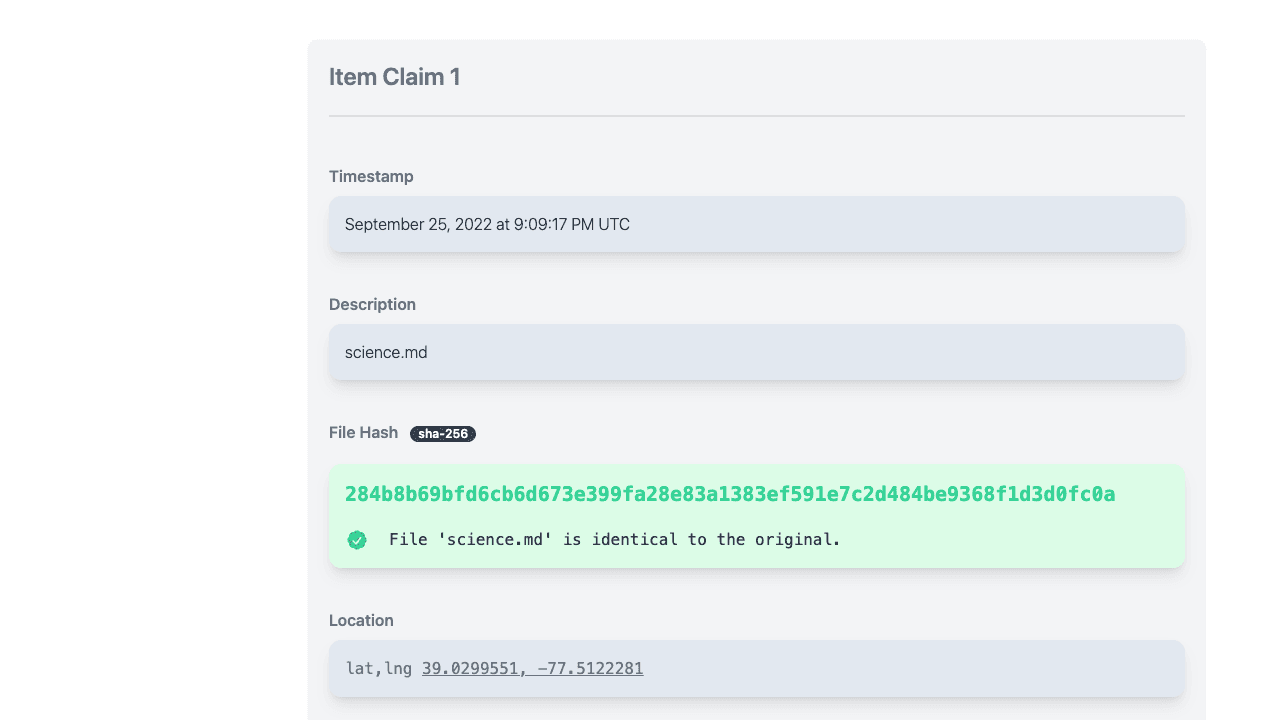Viewport: 1280px width, 720px height.
Task: Click the science.md description field
Action: [x=757, y=352]
